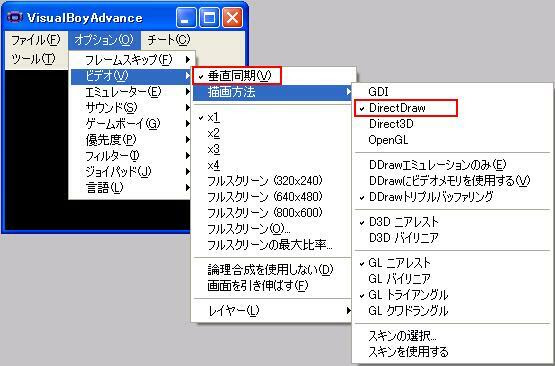The width and height of the screenshot is (555, 366).
Task: Click the VisualBoyAdvance title bar icon
Action: tap(14, 18)
